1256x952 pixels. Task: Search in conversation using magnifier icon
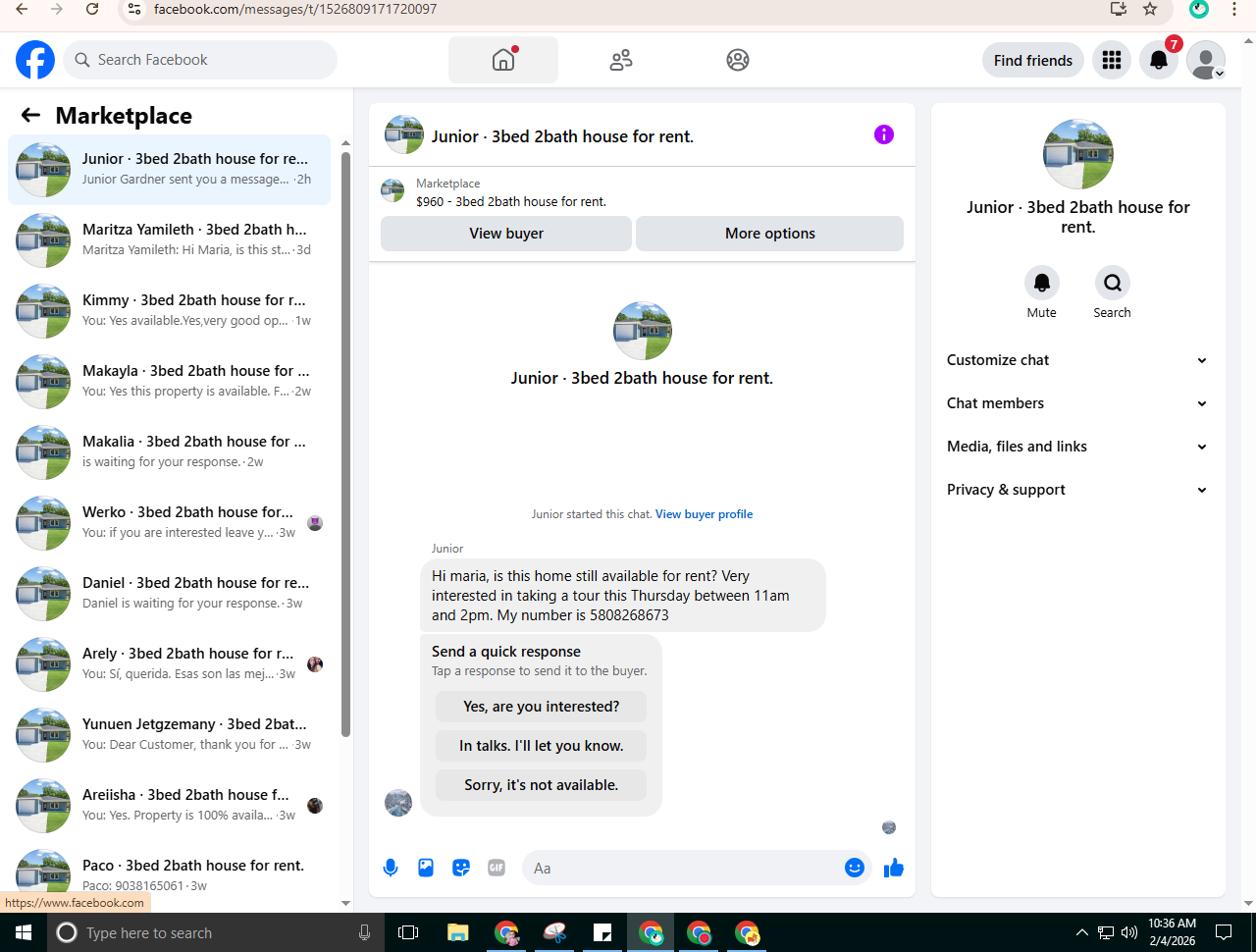(x=1113, y=283)
